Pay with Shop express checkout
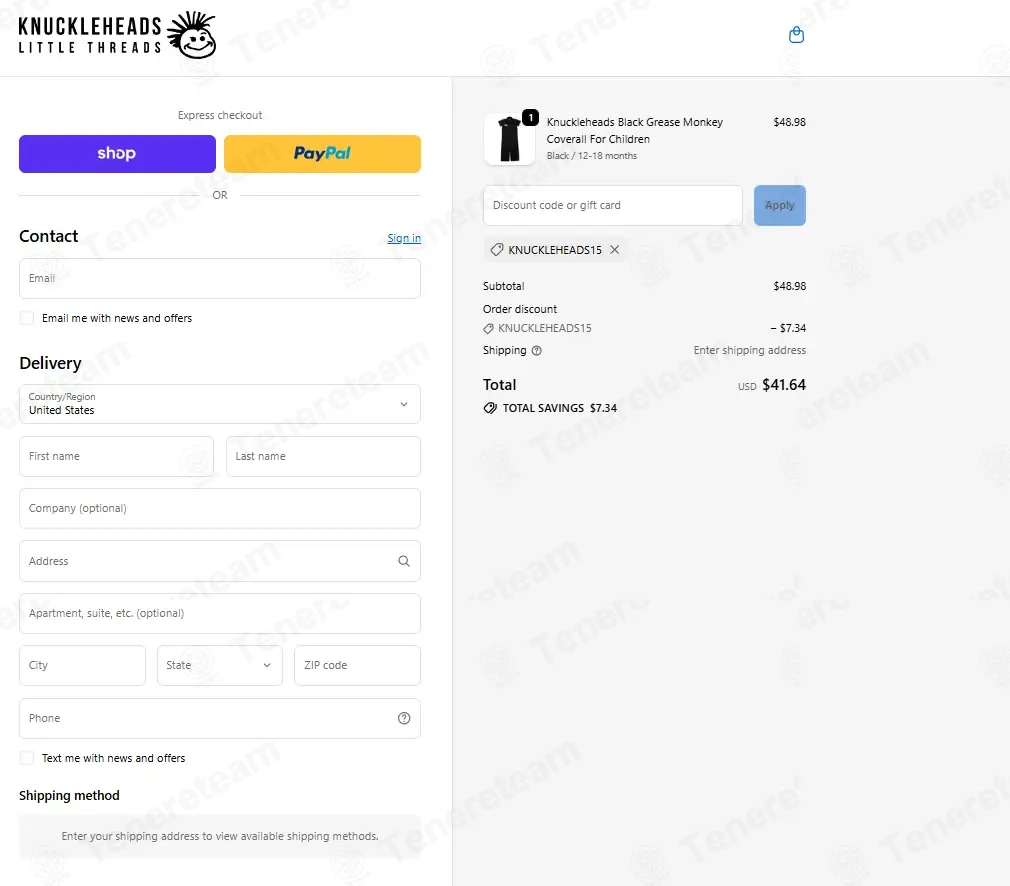The height and width of the screenshot is (886, 1010). pos(117,154)
